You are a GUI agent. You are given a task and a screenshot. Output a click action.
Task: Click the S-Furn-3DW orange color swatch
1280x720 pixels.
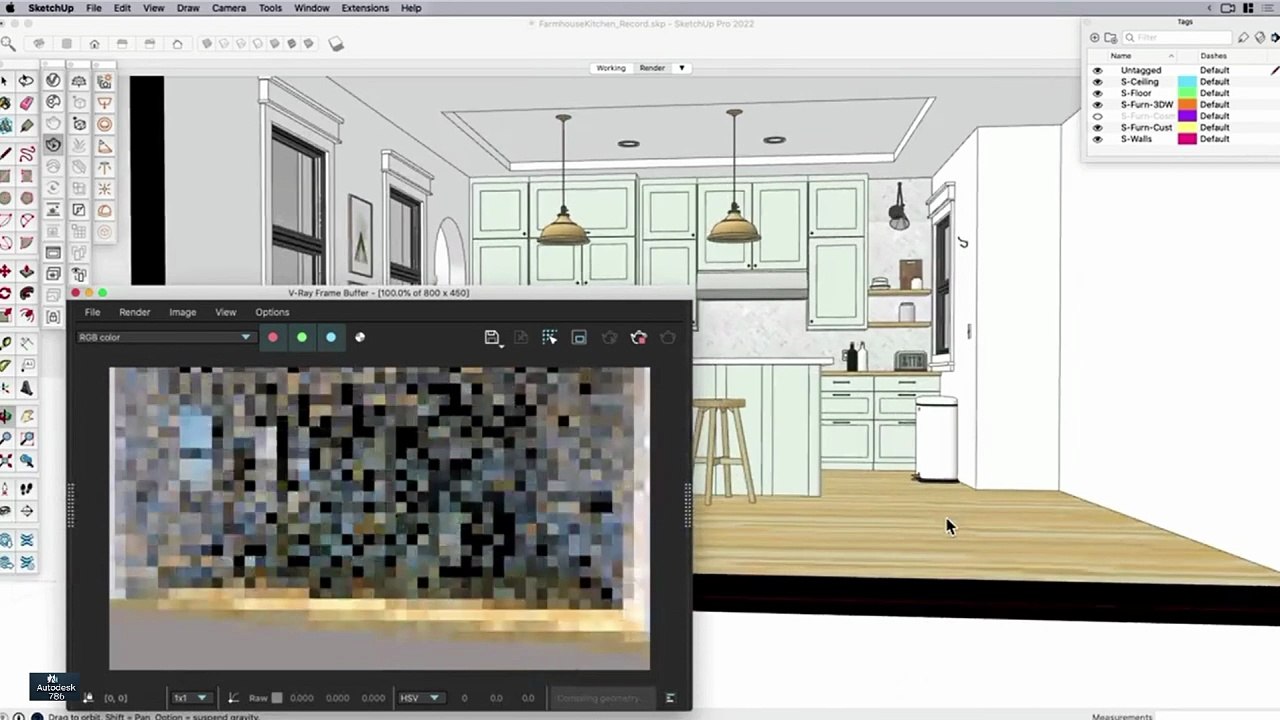pyautogui.click(x=1187, y=104)
